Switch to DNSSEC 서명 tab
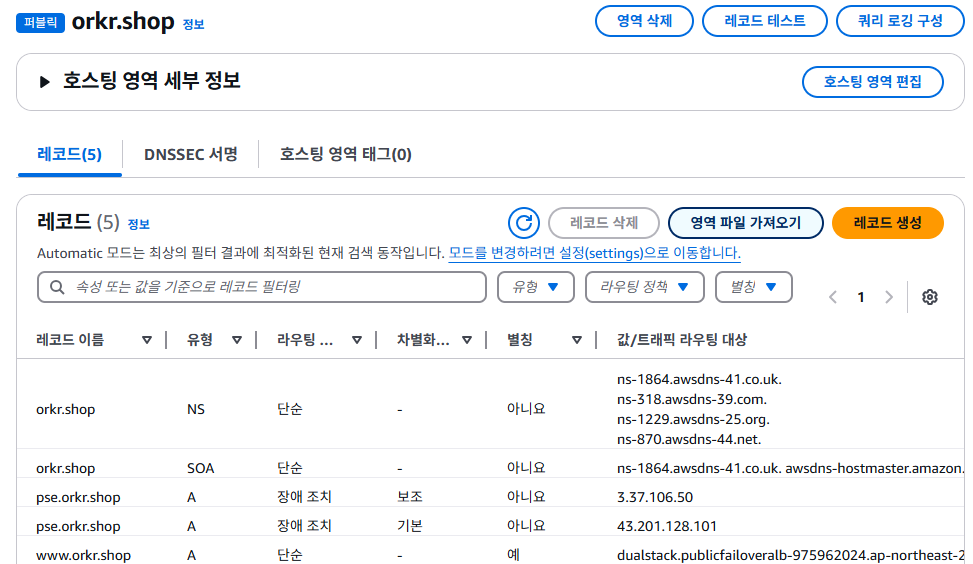 tap(191, 154)
